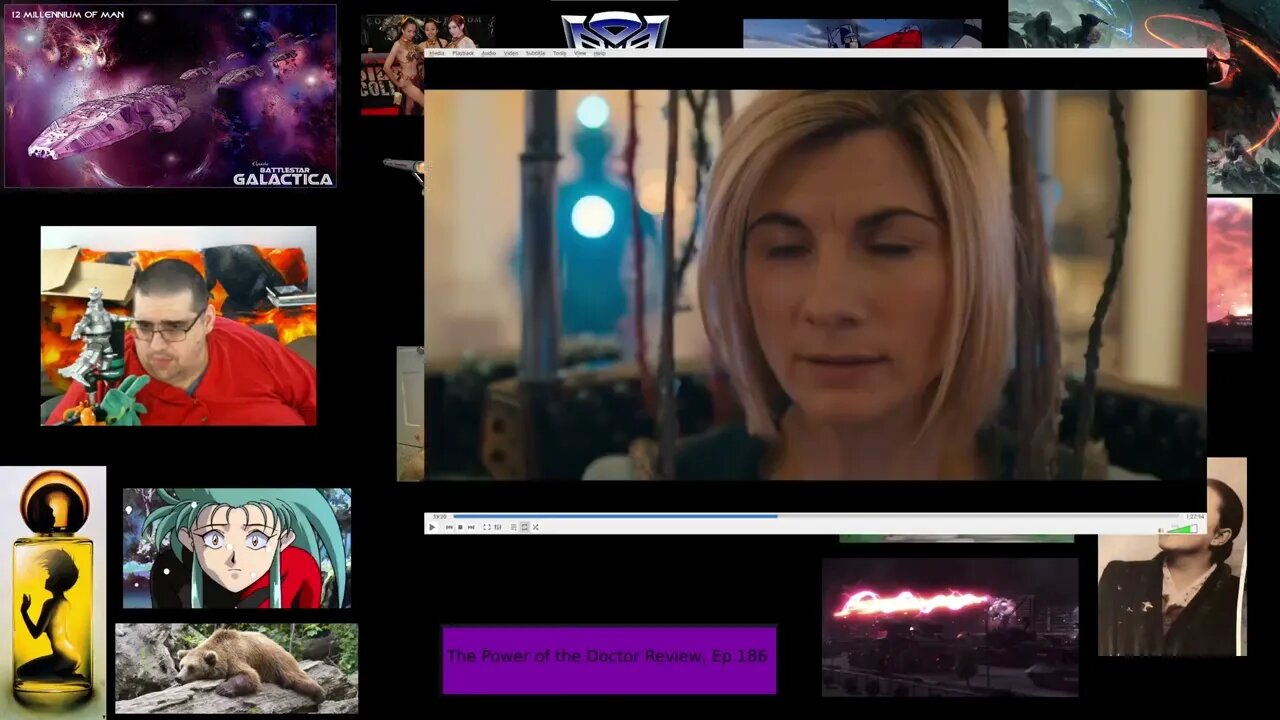Open the Video menu
1280x720 pixels.
coord(511,53)
